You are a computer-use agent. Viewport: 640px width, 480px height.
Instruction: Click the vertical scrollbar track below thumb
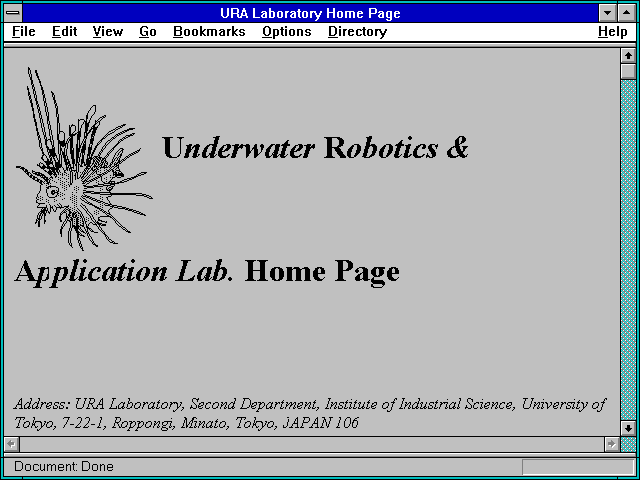pos(628,250)
